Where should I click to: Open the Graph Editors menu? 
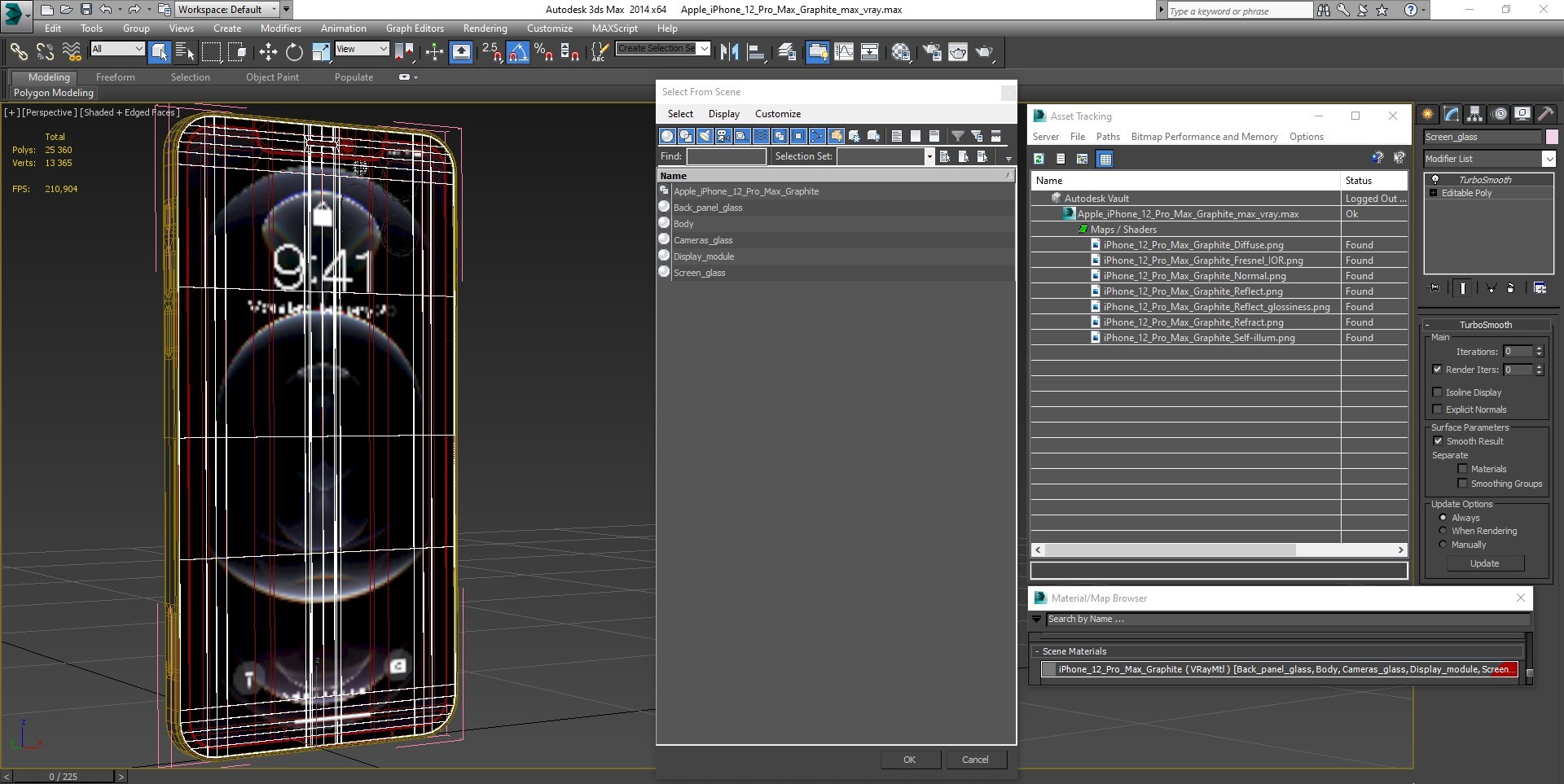click(415, 28)
